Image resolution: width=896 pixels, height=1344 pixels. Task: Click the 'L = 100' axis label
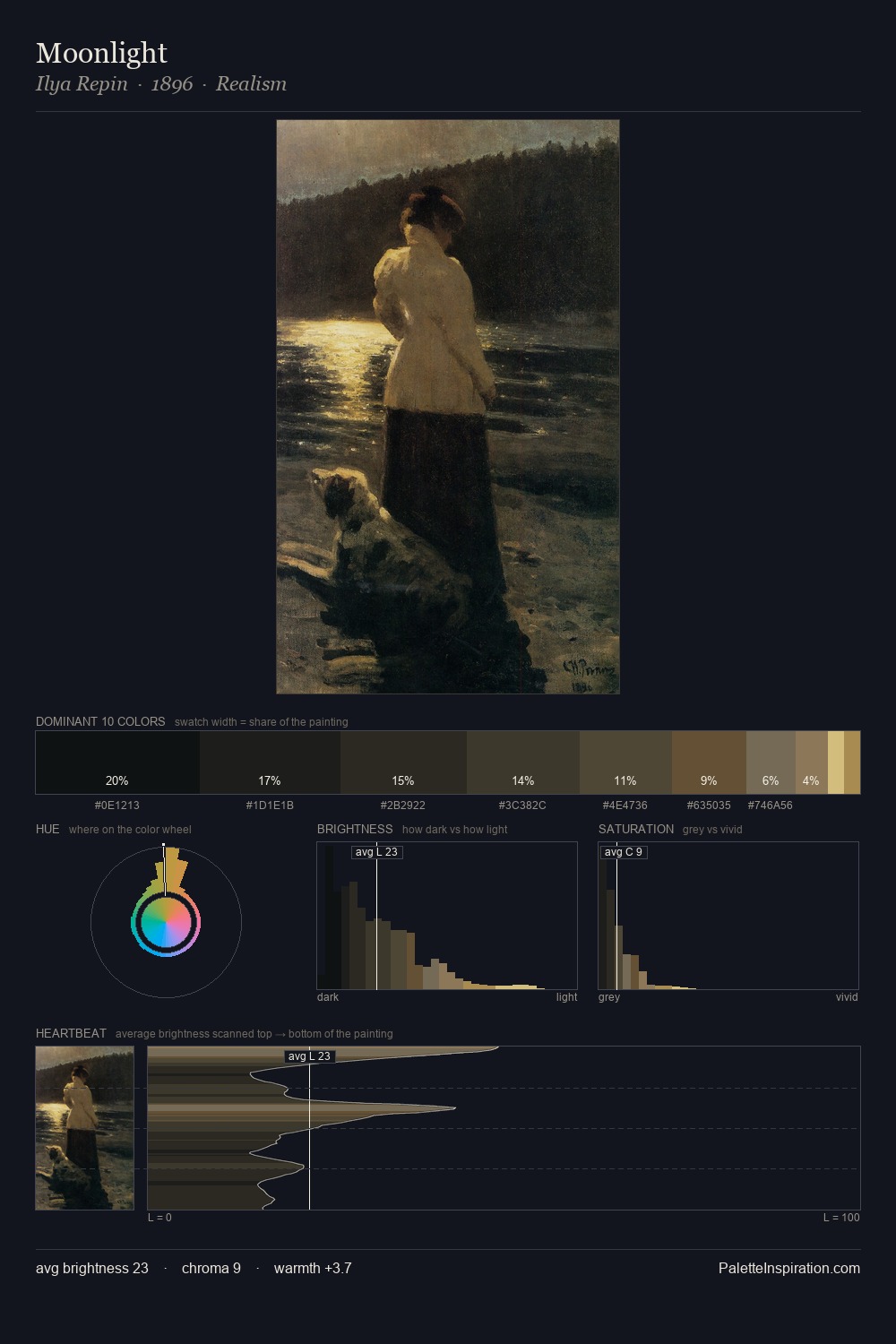(x=841, y=1218)
